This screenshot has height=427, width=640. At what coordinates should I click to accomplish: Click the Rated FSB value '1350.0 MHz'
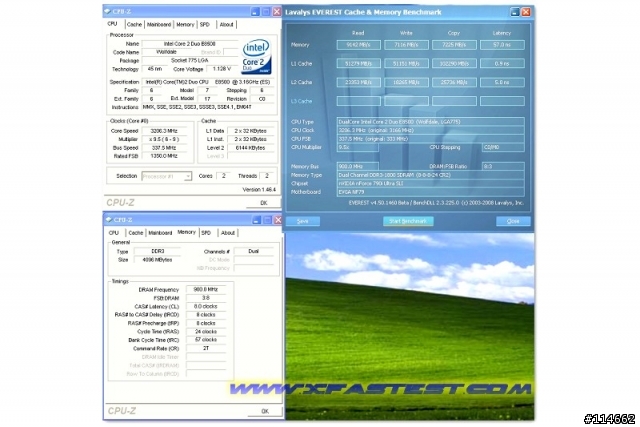click(x=164, y=156)
